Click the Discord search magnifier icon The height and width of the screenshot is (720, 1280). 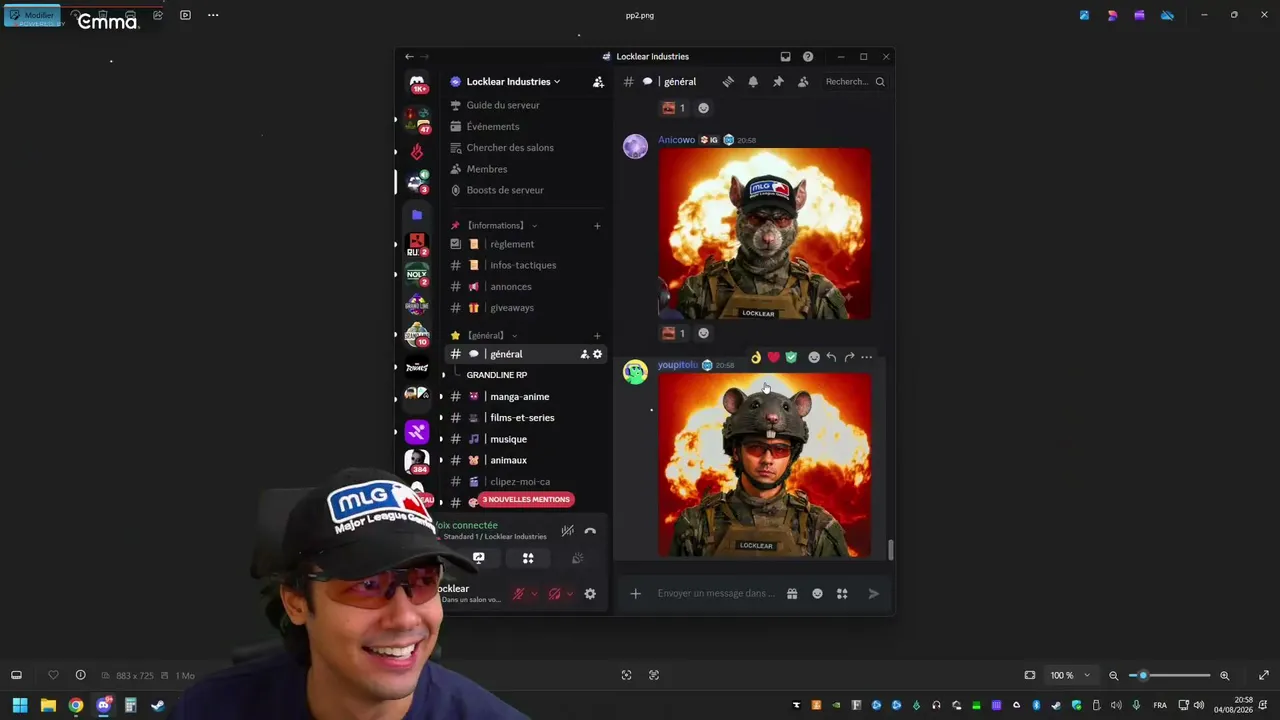[880, 82]
